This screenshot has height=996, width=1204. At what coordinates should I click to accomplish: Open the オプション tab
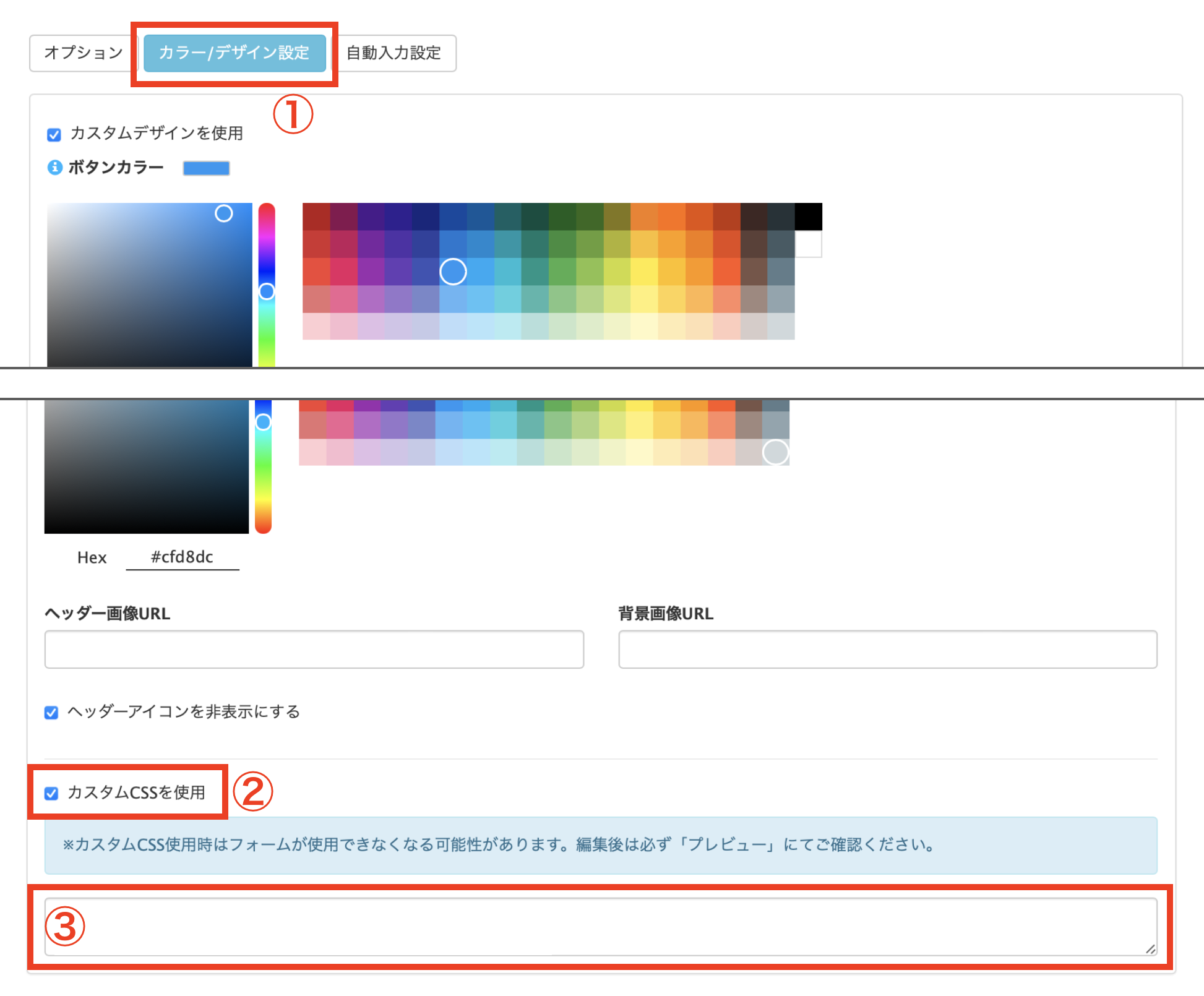pos(84,53)
